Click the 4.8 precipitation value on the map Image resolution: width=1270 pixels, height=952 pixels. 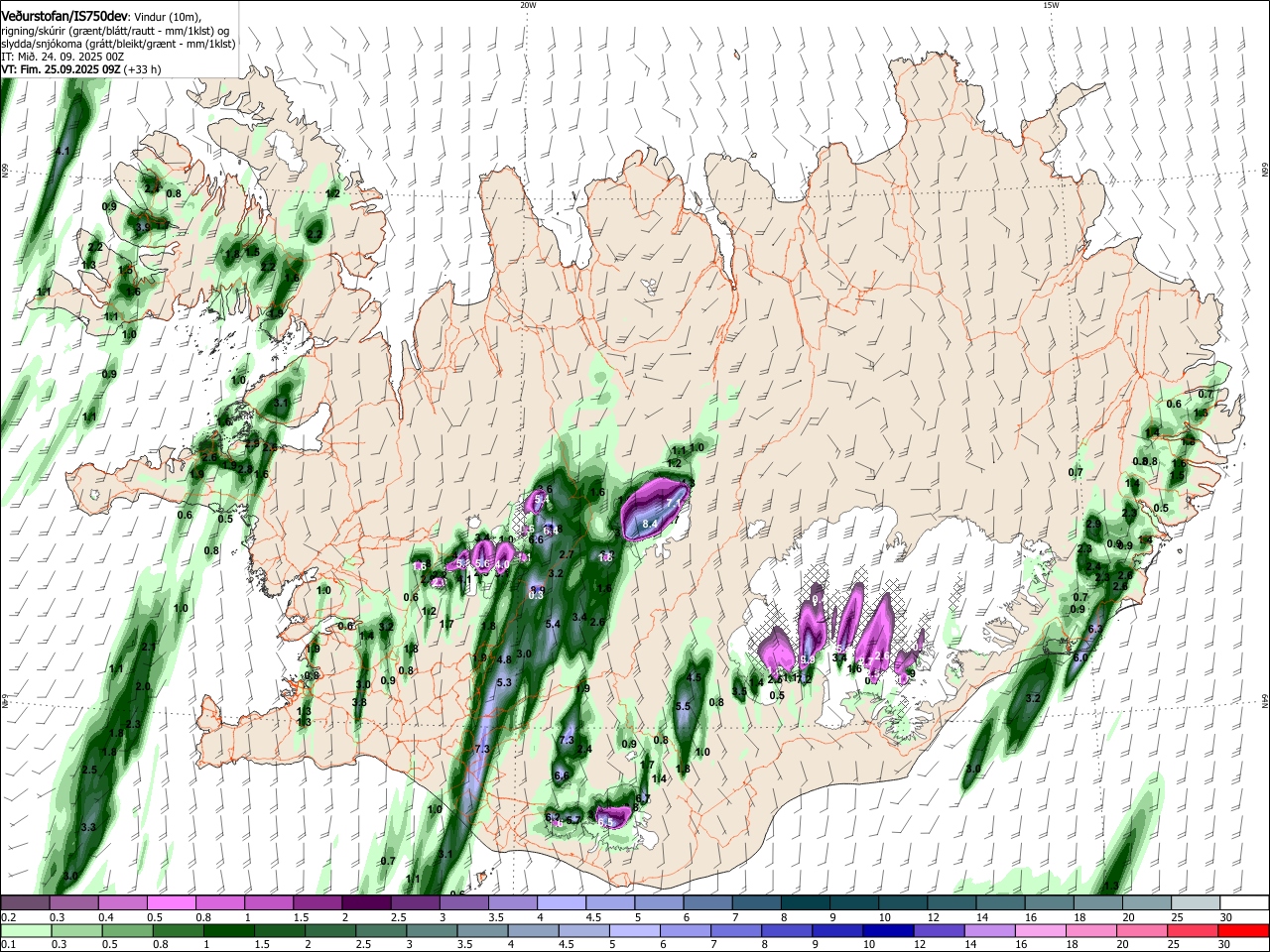point(503,659)
